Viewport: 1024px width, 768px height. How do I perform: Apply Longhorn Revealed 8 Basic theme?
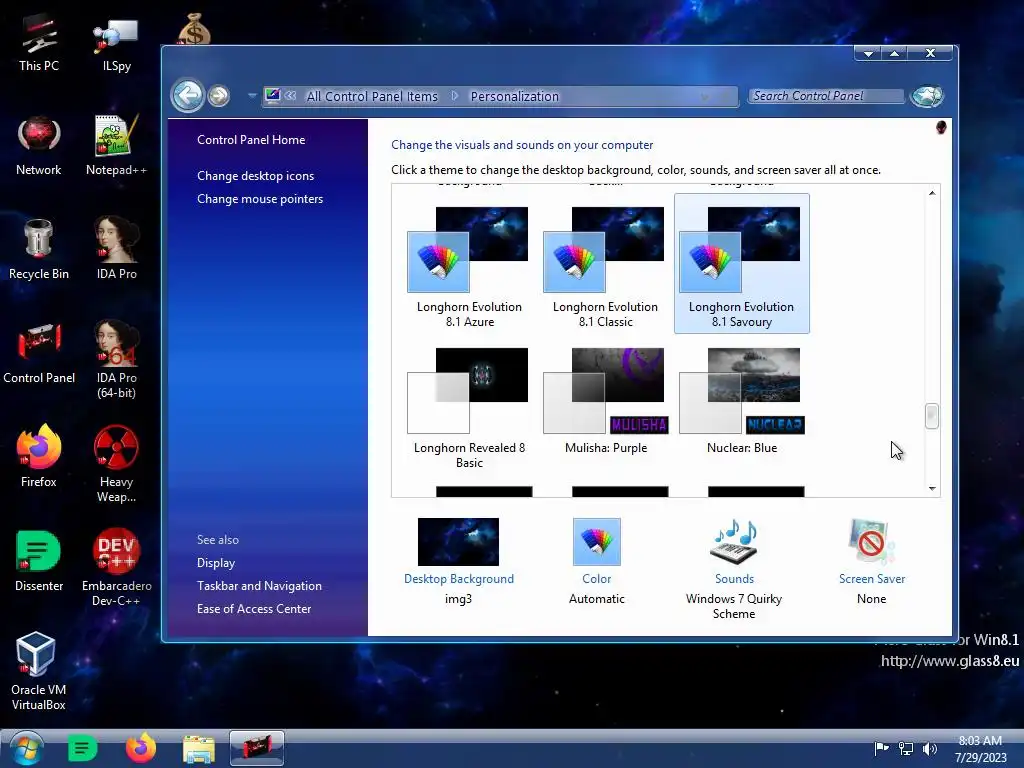tap(469, 408)
